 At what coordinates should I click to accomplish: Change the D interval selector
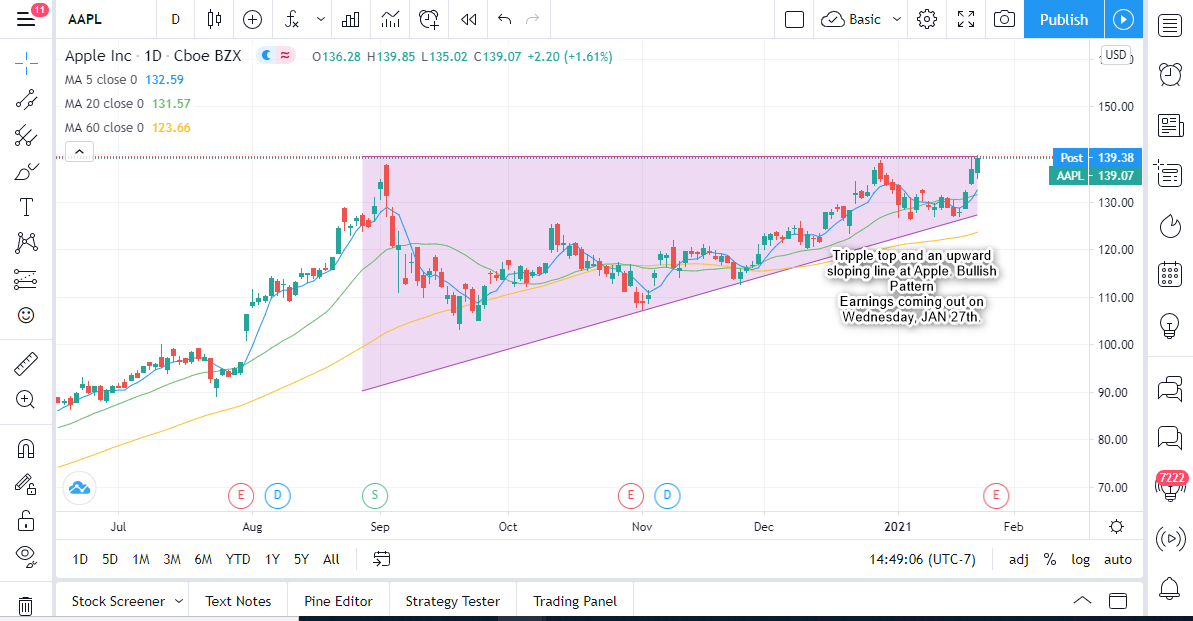tap(176, 19)
